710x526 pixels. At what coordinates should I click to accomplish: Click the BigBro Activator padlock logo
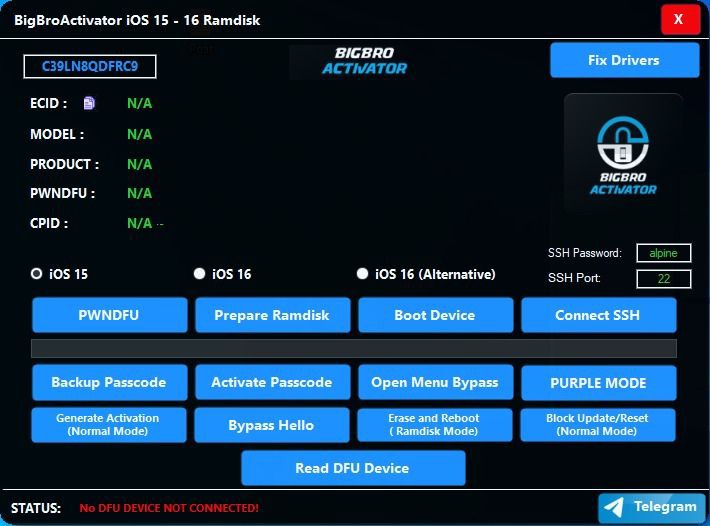623,152
